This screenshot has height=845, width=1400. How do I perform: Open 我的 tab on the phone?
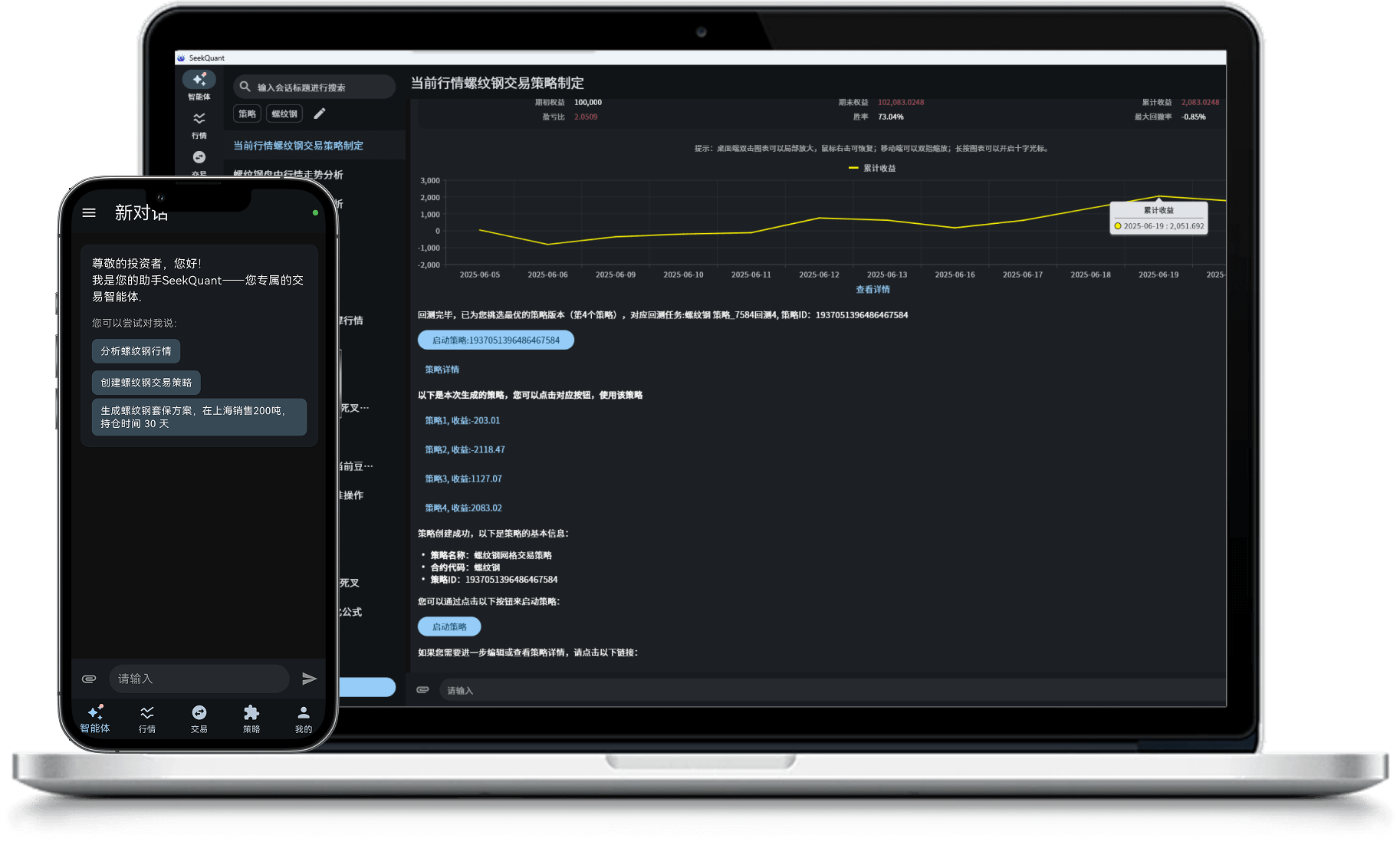304,718
